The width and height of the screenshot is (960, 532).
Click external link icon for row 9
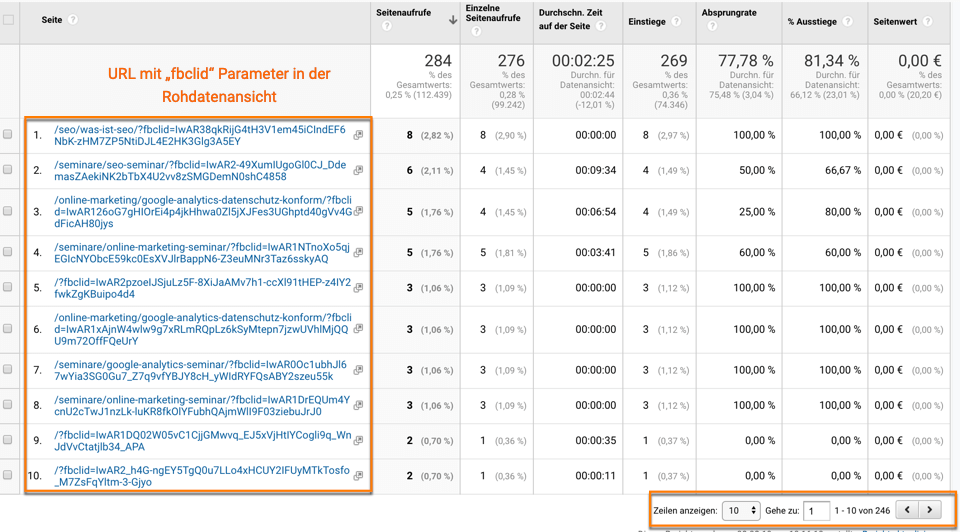click(x=358, y=440)
